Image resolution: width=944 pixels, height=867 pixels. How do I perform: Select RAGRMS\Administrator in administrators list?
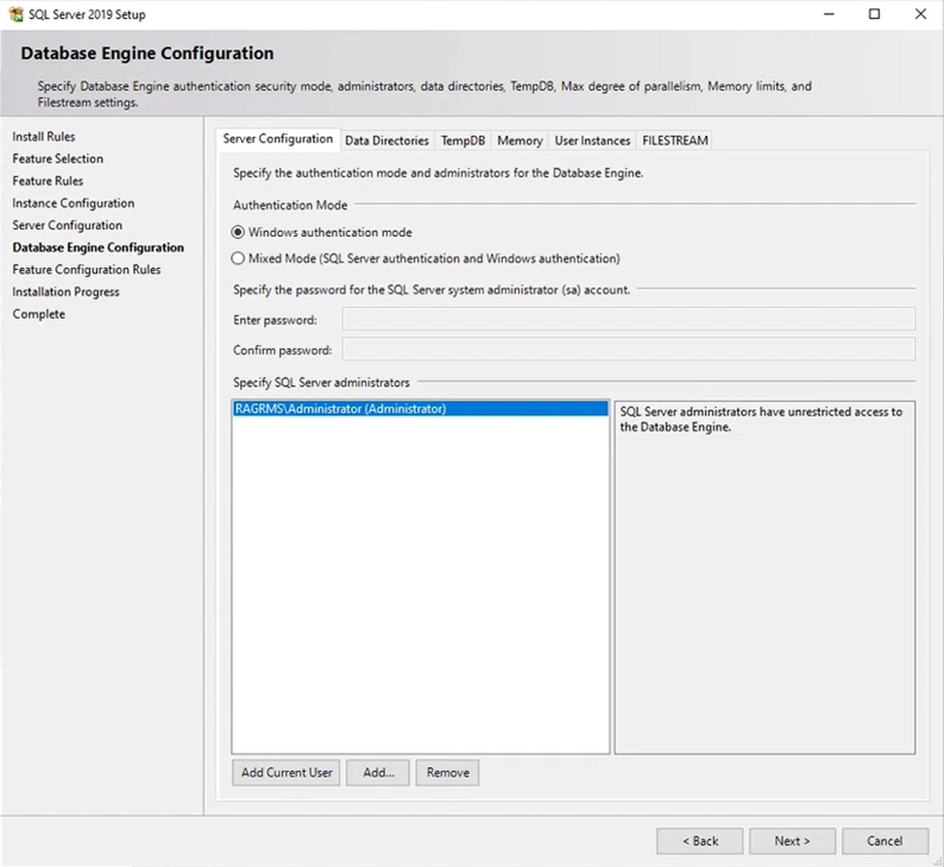420,409
